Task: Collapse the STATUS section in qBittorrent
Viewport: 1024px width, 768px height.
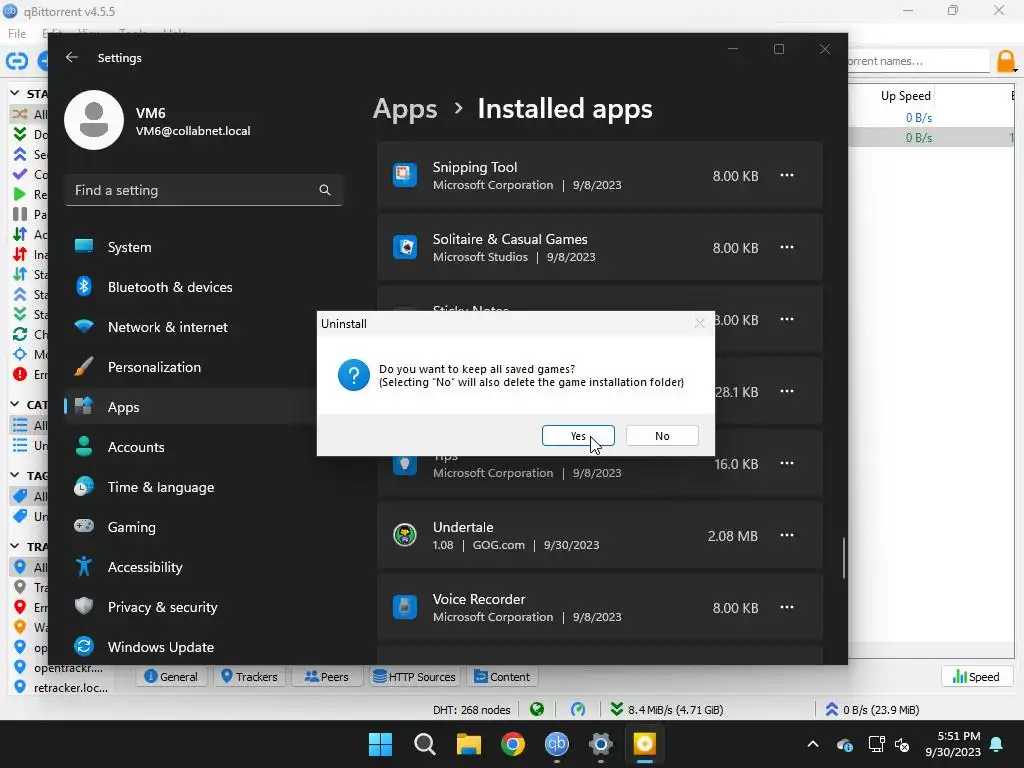Action: (15, 93)
